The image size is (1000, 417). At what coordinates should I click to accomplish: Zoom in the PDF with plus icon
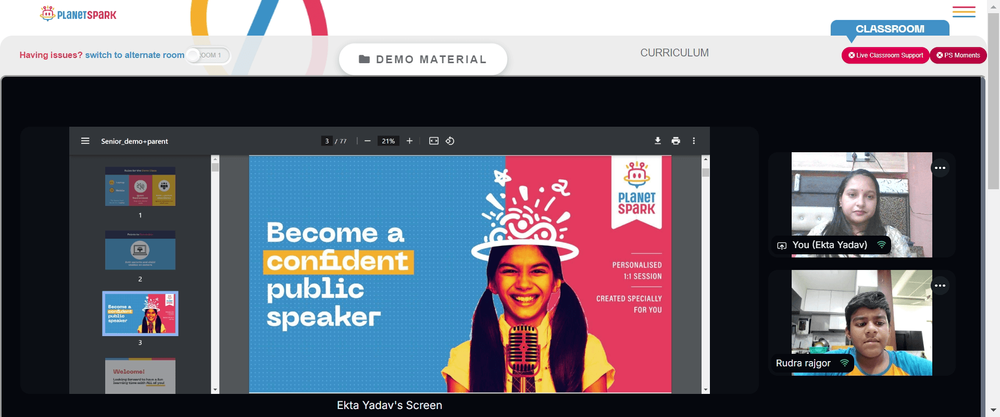click(x=409, y=141)
